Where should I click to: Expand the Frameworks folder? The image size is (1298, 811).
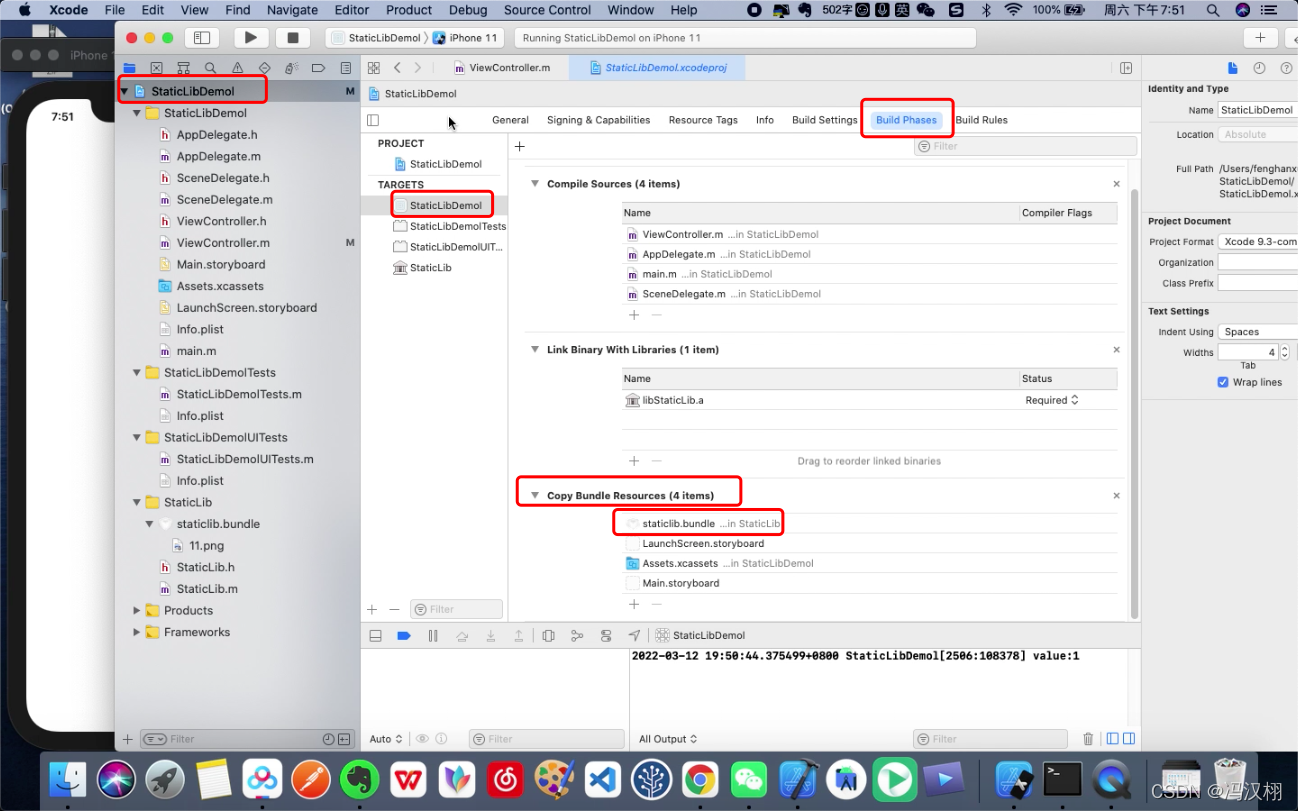(137, 632)
